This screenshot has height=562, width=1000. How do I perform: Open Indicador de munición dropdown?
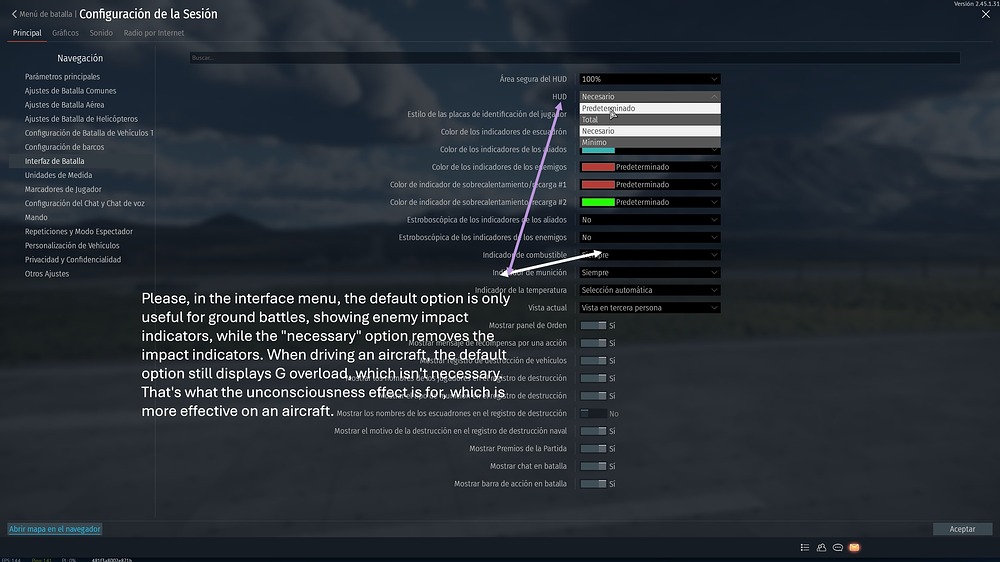[650, 272]
